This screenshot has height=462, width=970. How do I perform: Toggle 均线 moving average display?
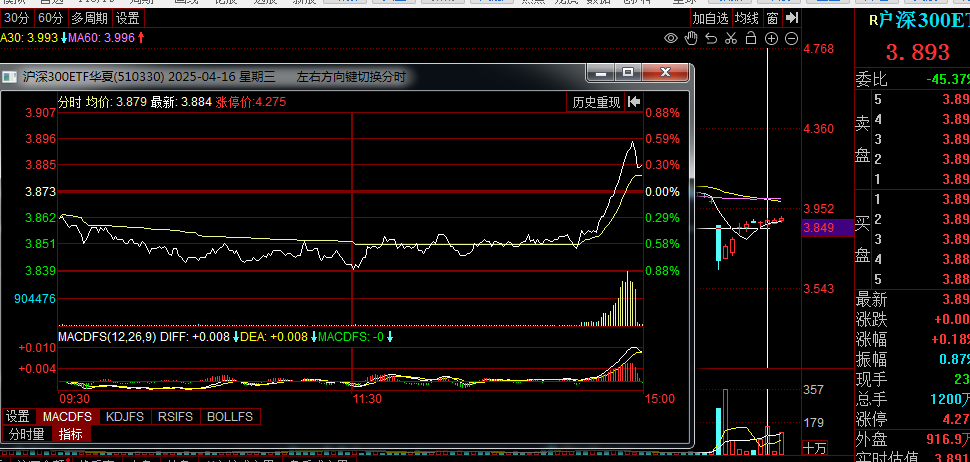(x=748, y=18)
